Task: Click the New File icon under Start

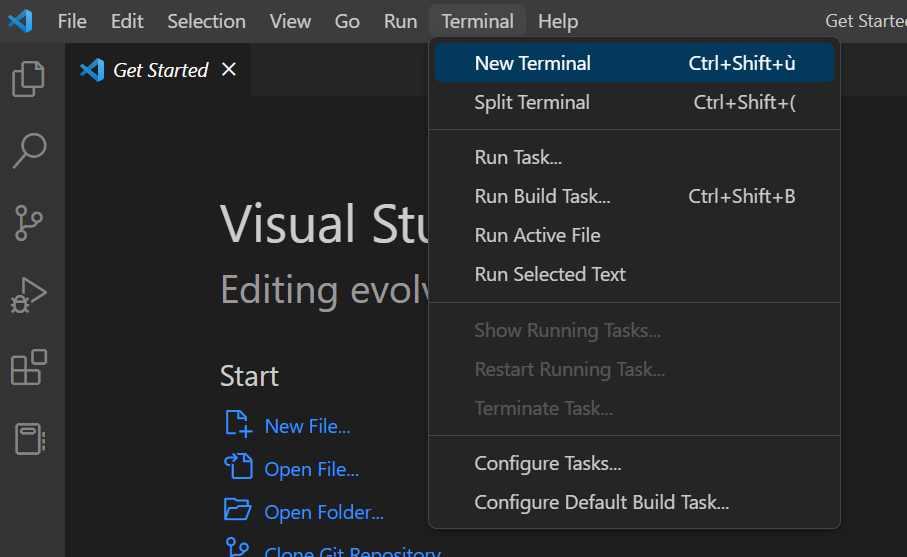Action: [238, 424]
